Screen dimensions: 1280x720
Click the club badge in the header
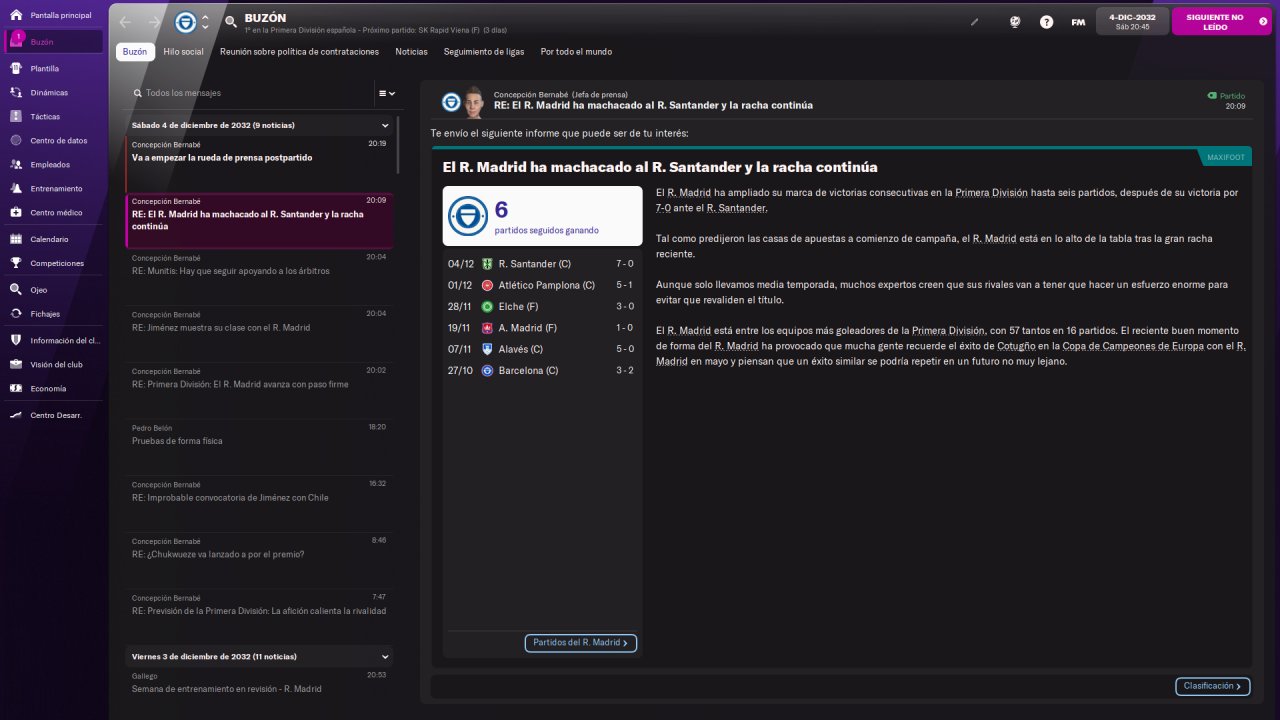point(185,21)
